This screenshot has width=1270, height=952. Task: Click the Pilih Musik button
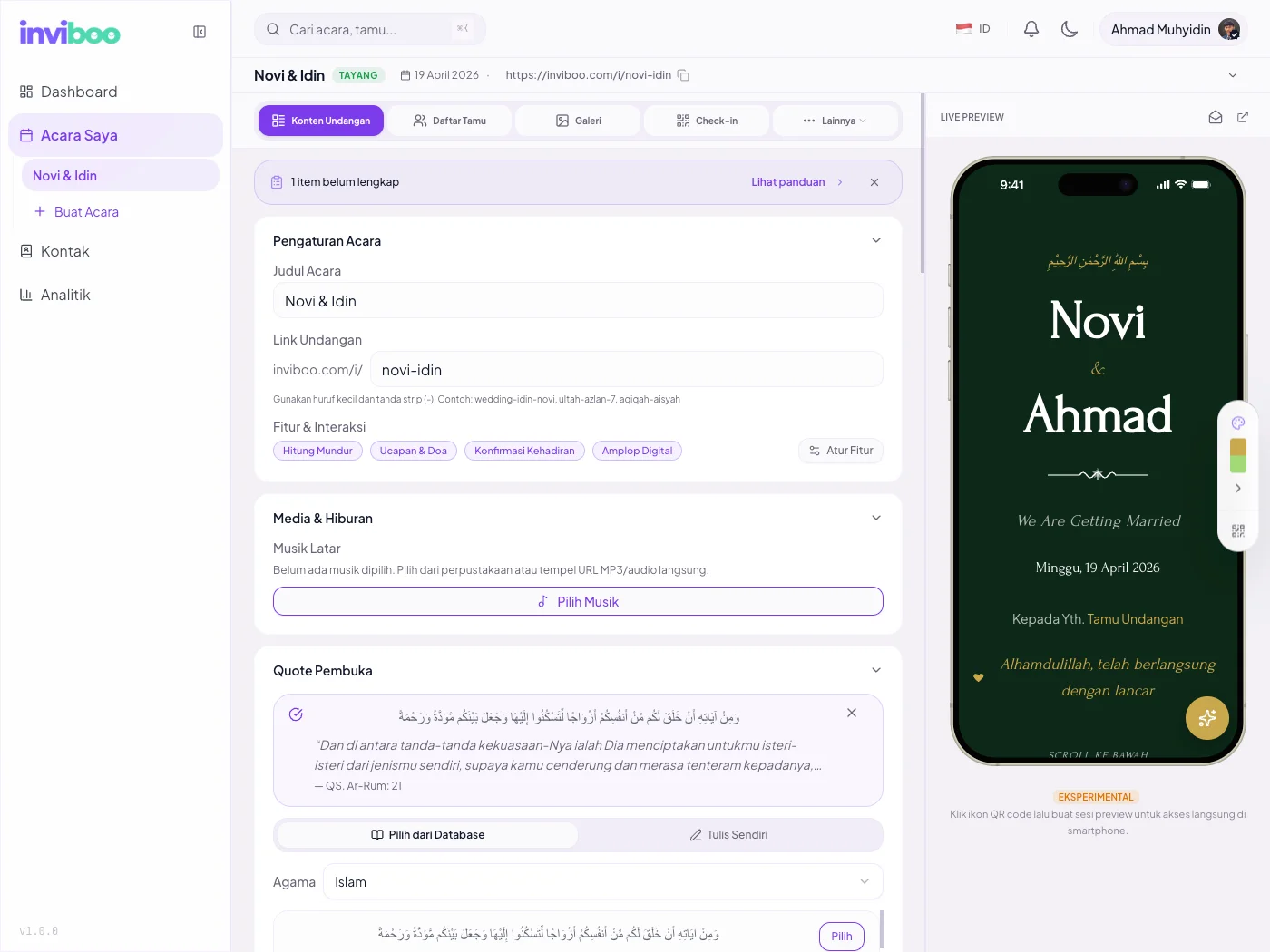[578, 601]
